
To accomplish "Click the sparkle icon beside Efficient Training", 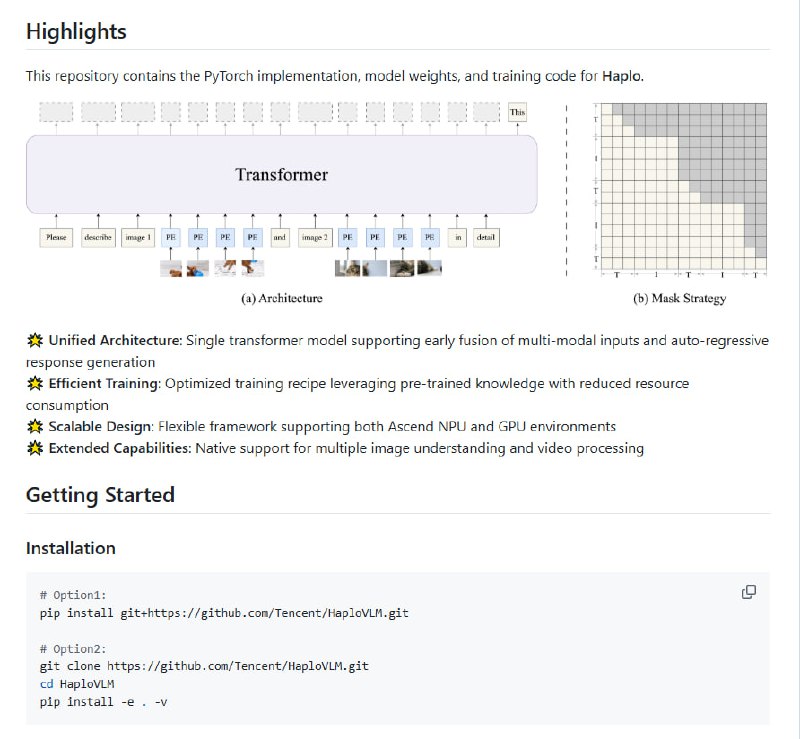I will pos(35,383).
